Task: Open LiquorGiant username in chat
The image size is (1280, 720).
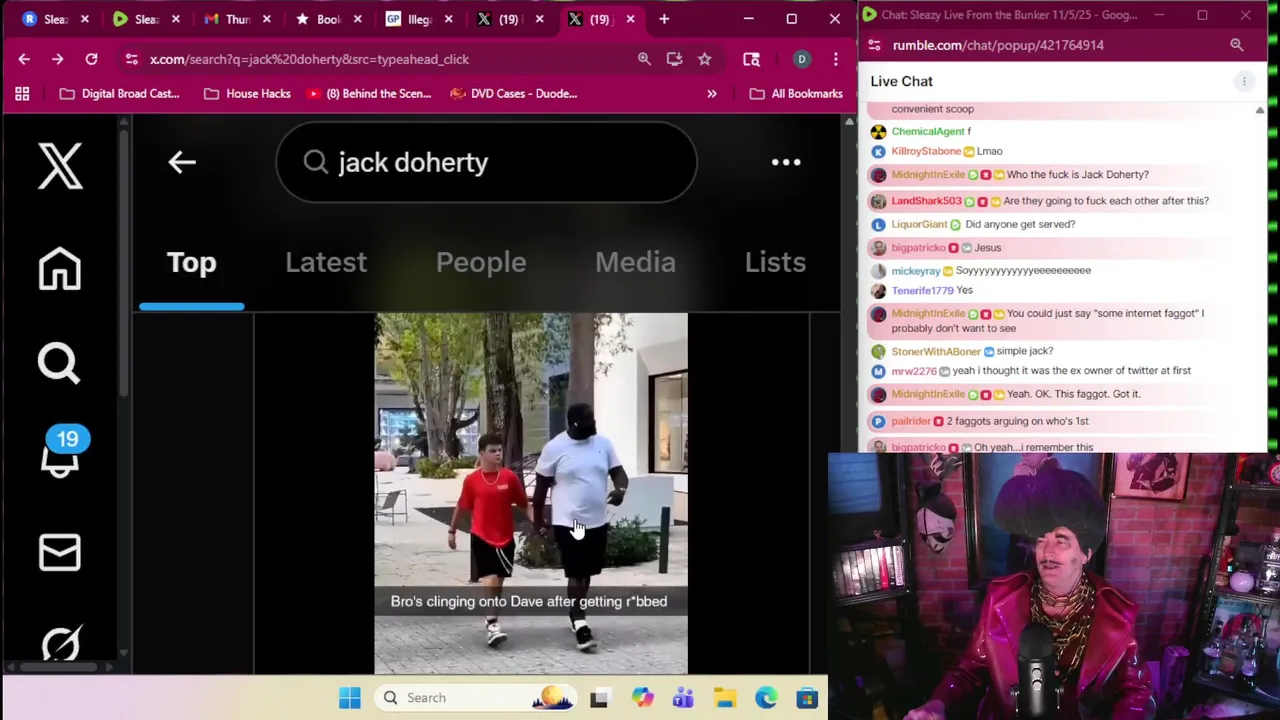Action: tap(919, 224)
